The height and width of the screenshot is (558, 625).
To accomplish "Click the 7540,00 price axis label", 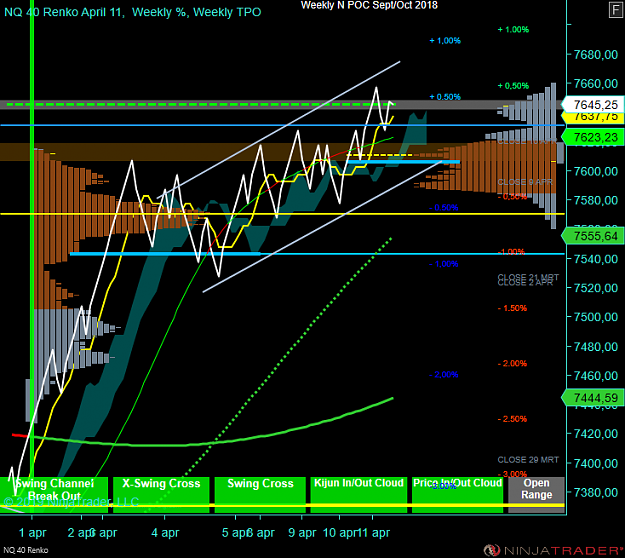I will tap(596, 259).
